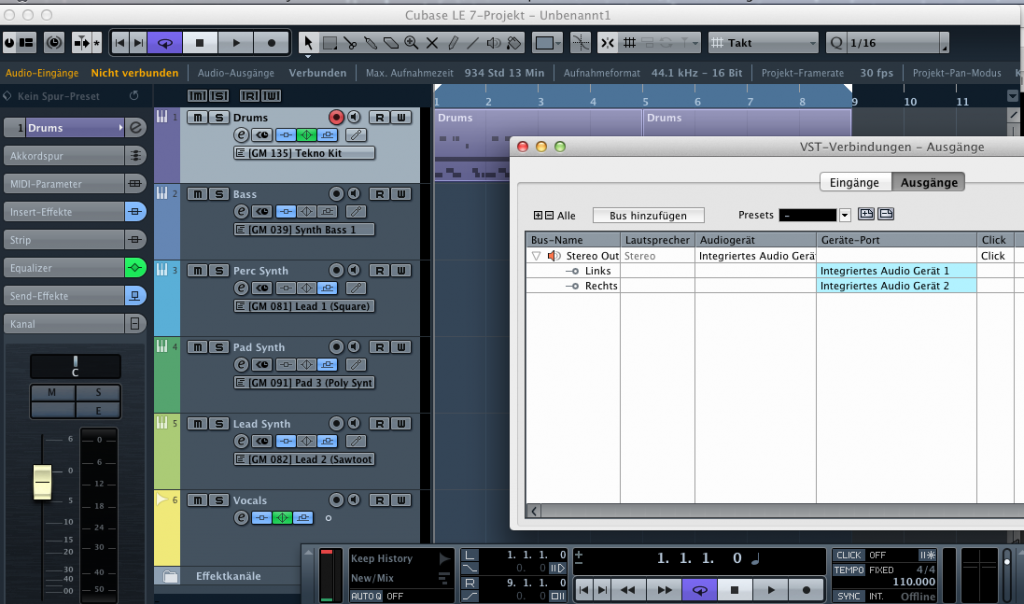Image resolution: width=1024 pixels, height=604 pixels.
Task: Select the Mute X tool
Action: 432,43
